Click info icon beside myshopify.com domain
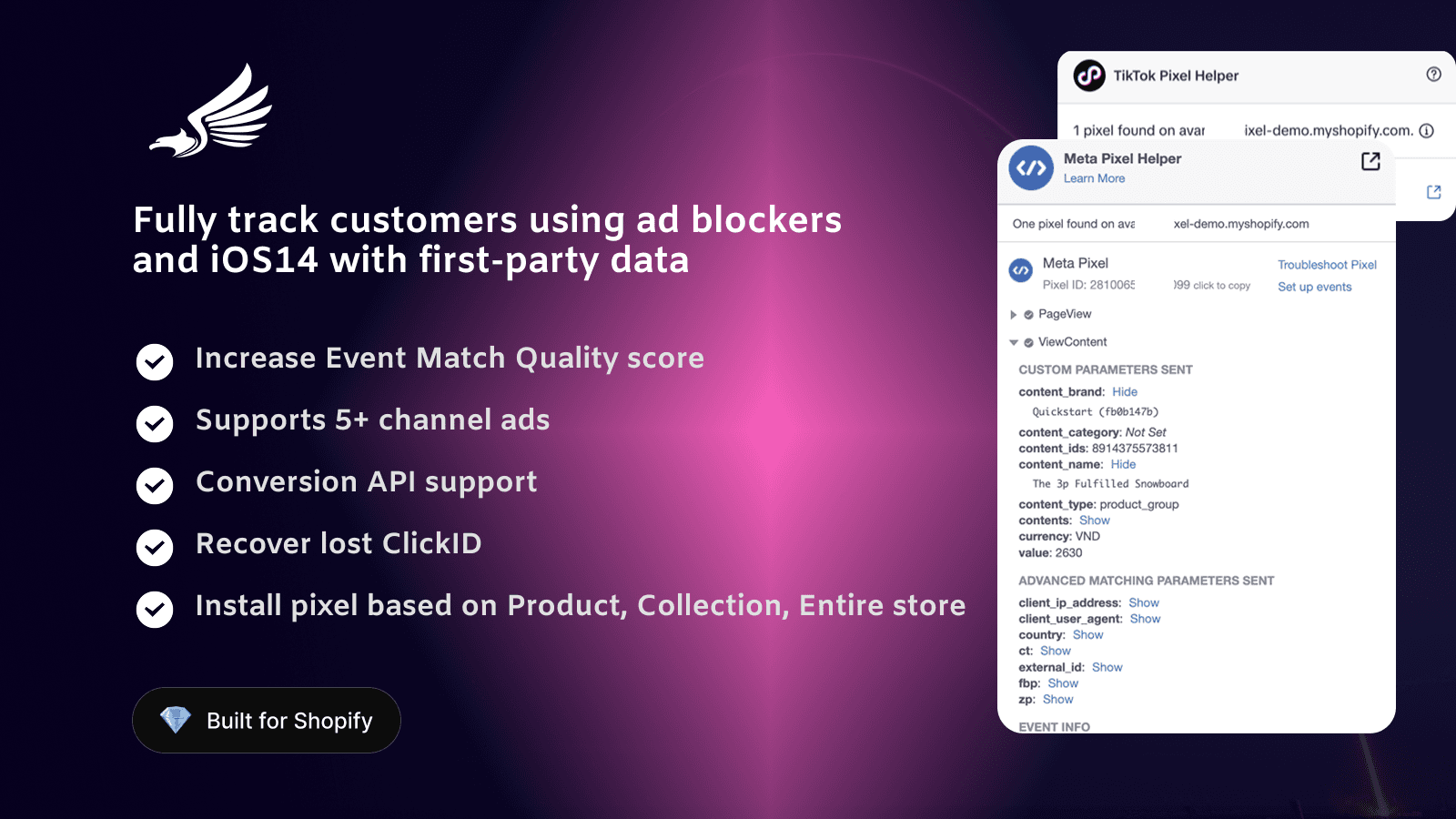The height and width of the screenshot is (819, 1456). [1427, 130]
